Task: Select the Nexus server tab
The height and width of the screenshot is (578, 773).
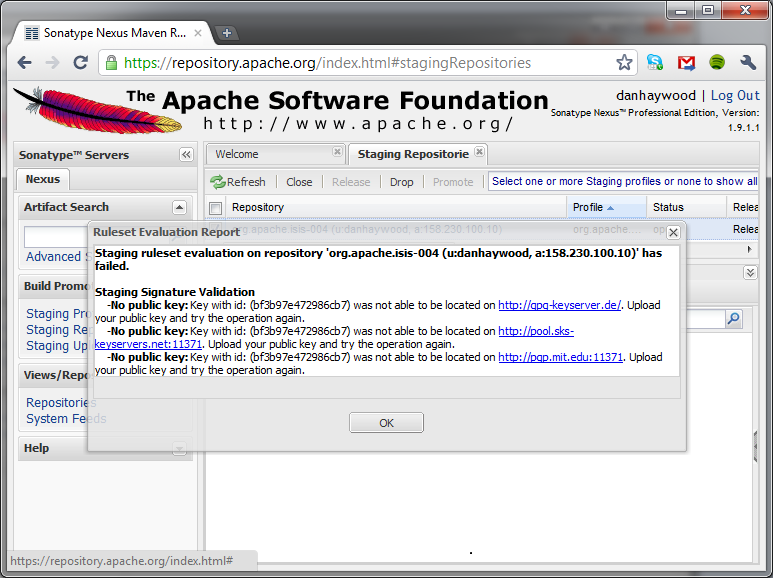Action: click(x=42, y=179)
